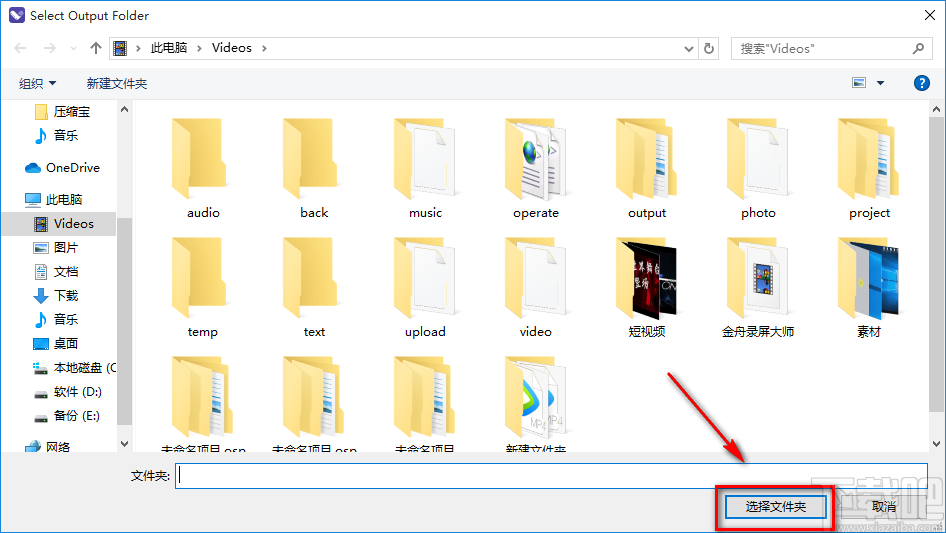946x533 pixels.
Task: Select 图片 in the navigation pane
Action: (x=56, y=247)
